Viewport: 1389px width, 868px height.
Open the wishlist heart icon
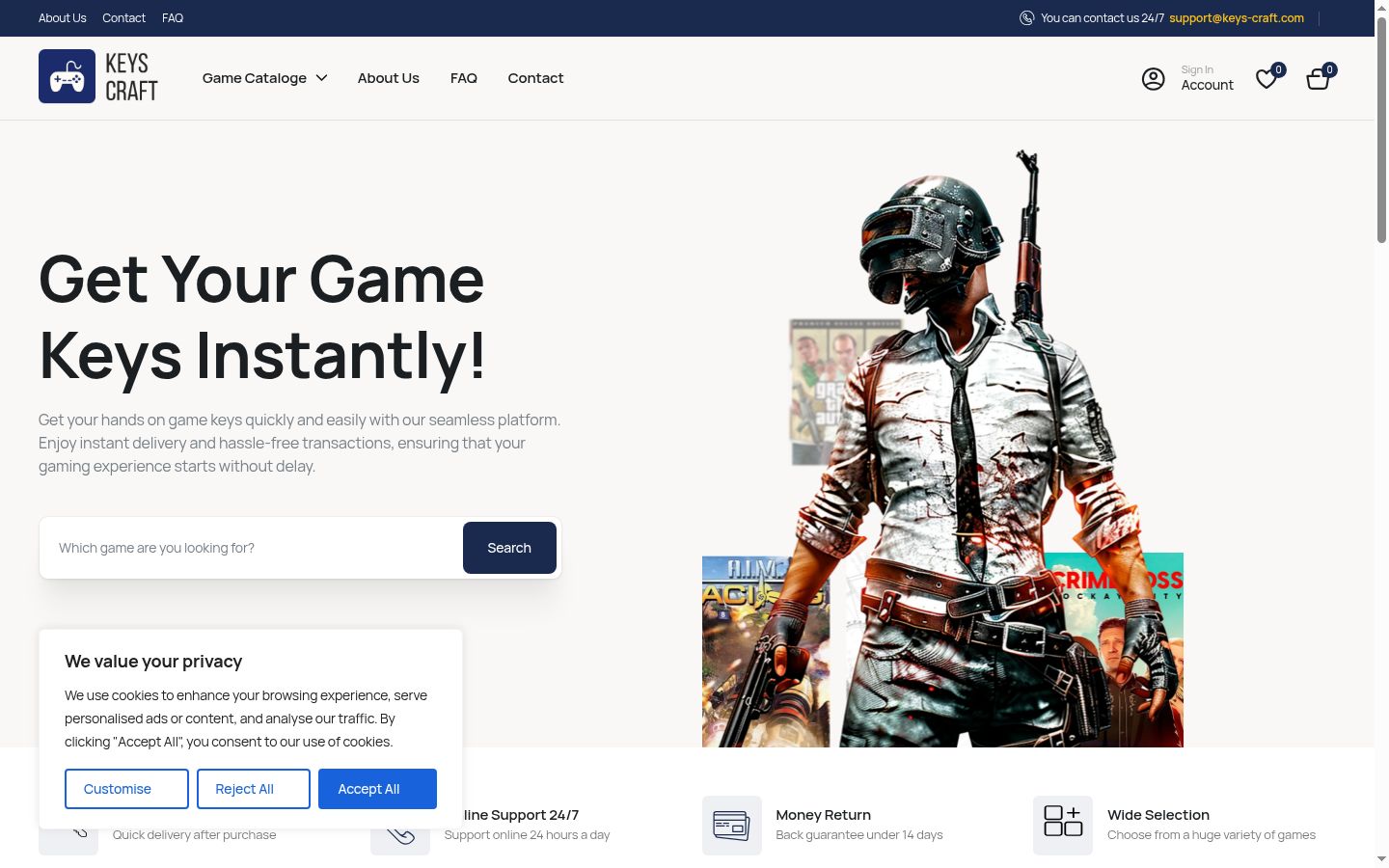[1267, 79]
